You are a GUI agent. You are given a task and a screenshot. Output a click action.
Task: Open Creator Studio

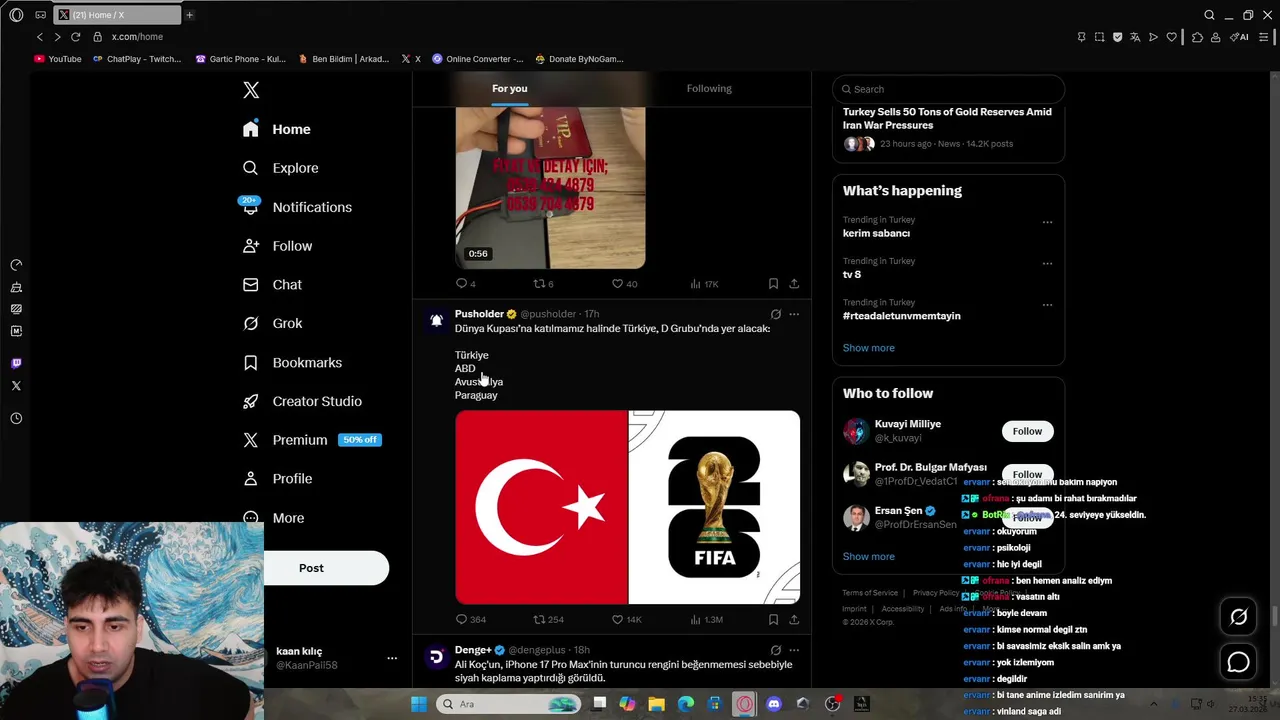(302, 401)
